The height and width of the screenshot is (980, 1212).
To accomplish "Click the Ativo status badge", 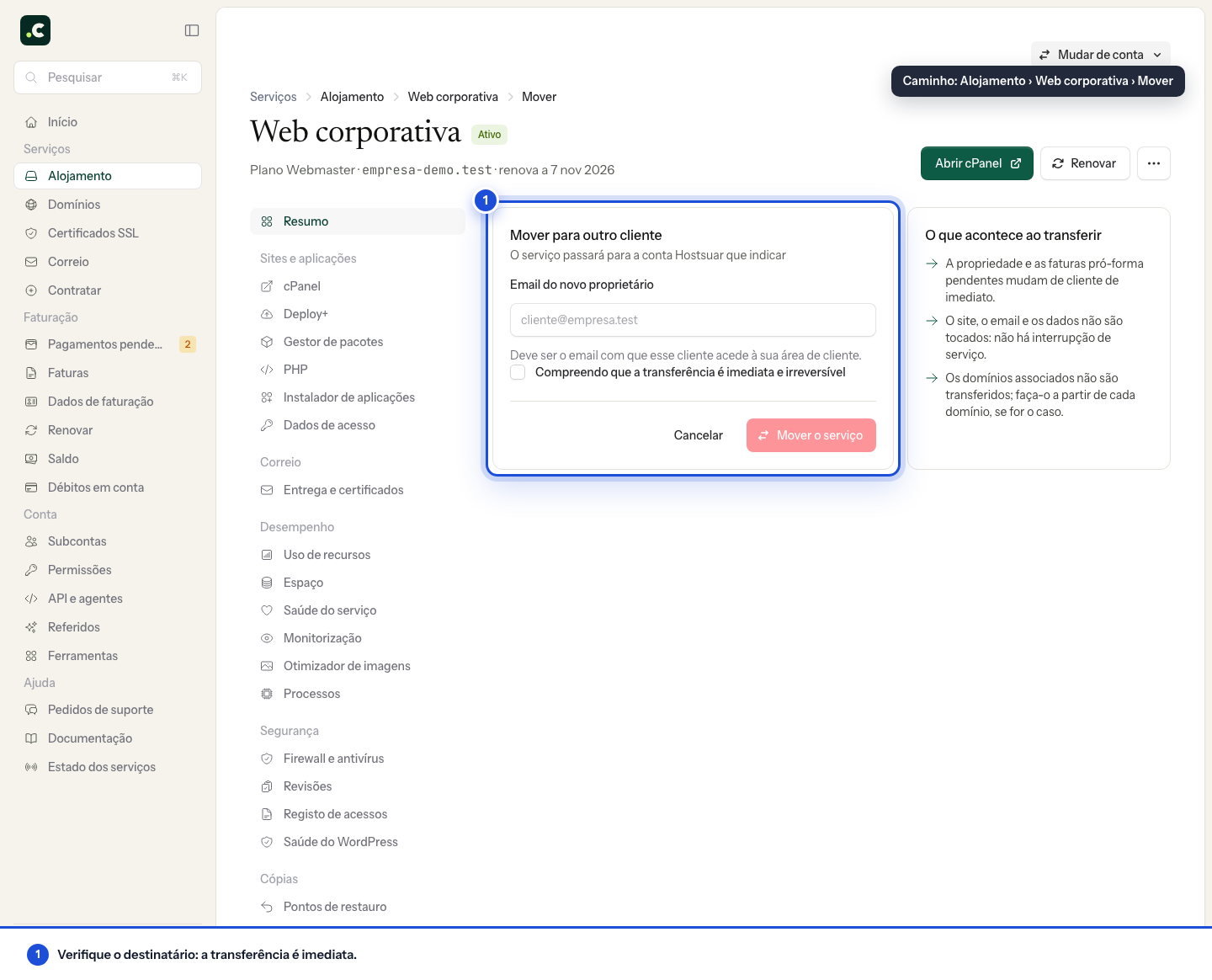I will tap(489, 135).
